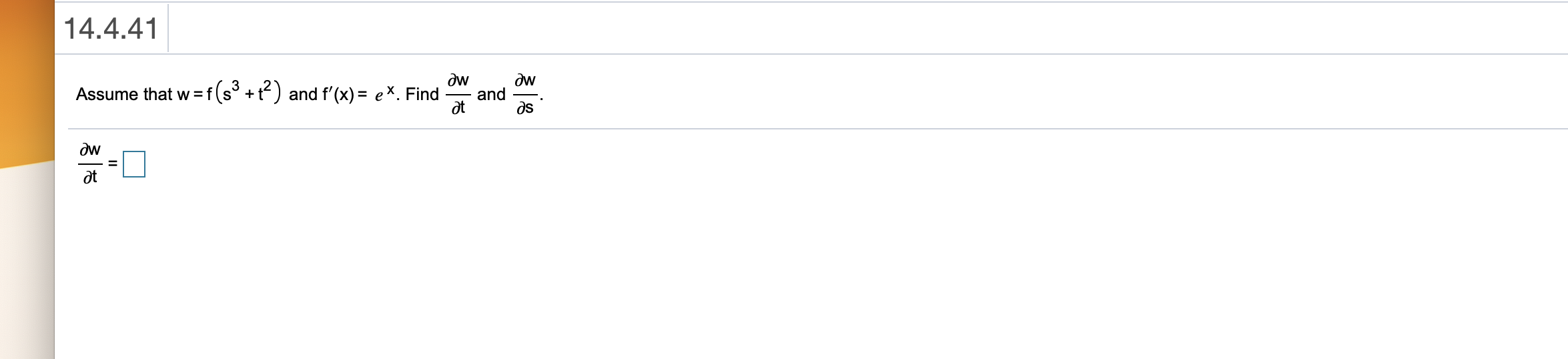Screen dimensions: 1568x359
Task: Click the equals sign before the answer box
Action: click(113, 163)
